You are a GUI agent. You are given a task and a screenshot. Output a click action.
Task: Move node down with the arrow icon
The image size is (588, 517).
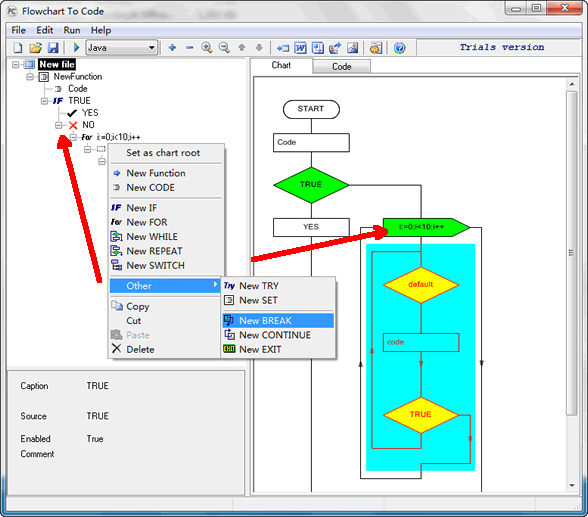click(x=259, y=48)
